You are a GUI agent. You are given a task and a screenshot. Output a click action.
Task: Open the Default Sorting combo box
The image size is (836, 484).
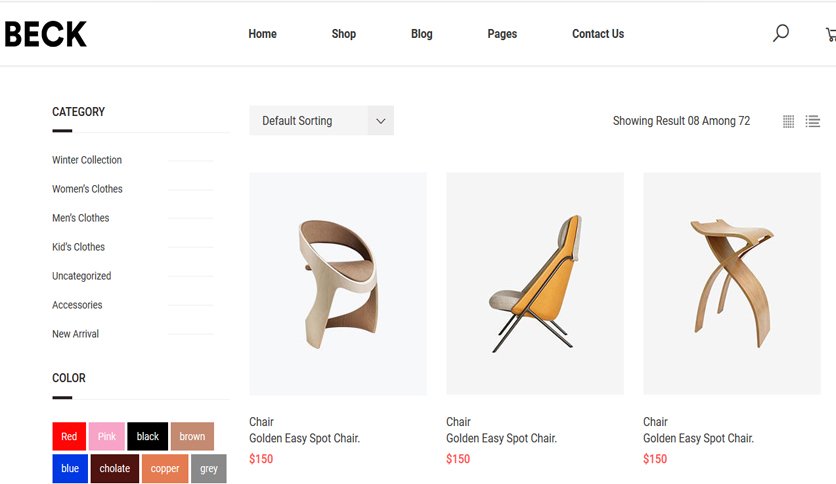pos(321,120)
